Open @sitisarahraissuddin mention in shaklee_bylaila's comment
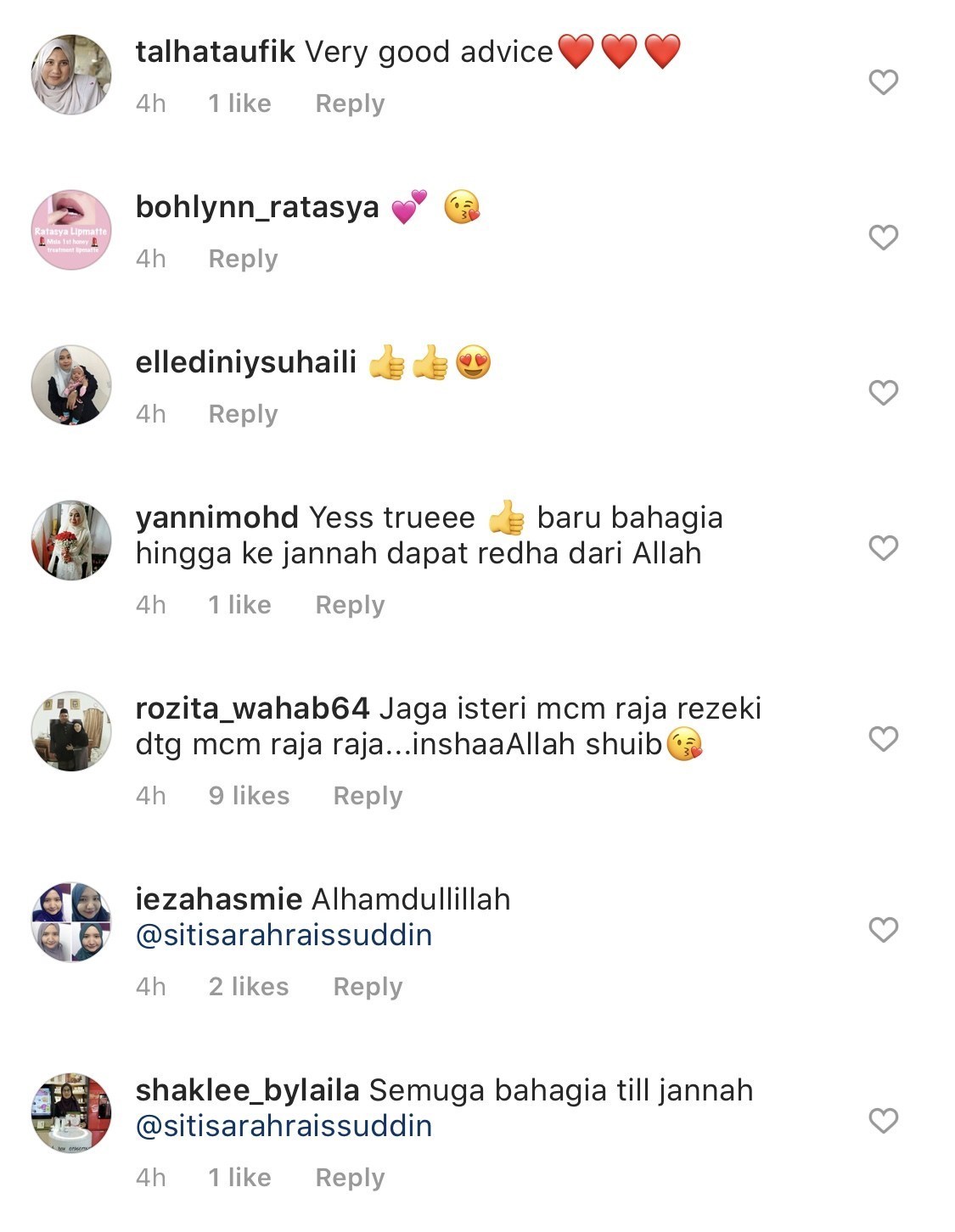The height and width of the screenshot is (1232, 955). pos(284,1126)
